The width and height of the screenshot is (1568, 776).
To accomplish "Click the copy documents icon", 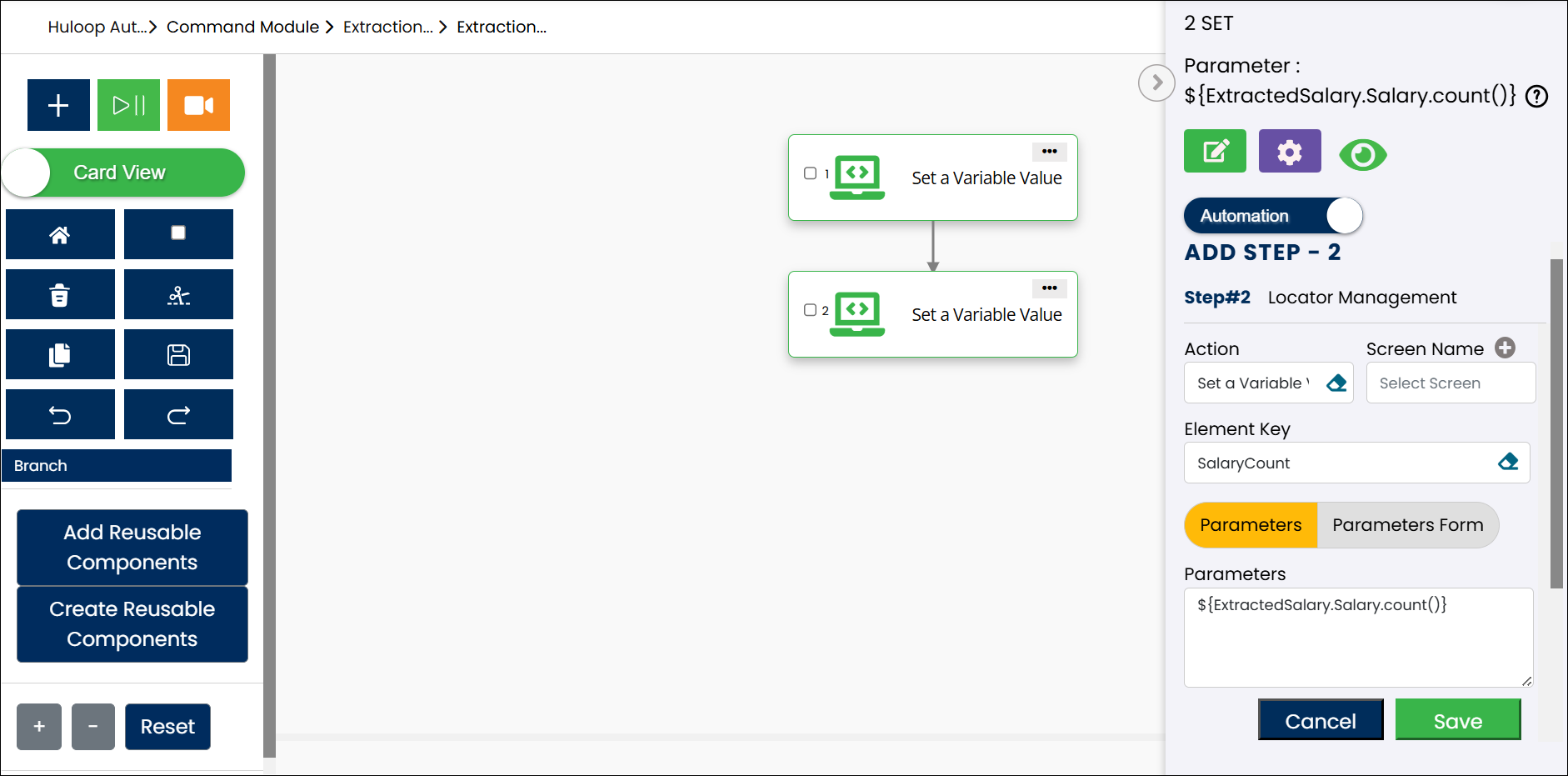I will 60,355.
